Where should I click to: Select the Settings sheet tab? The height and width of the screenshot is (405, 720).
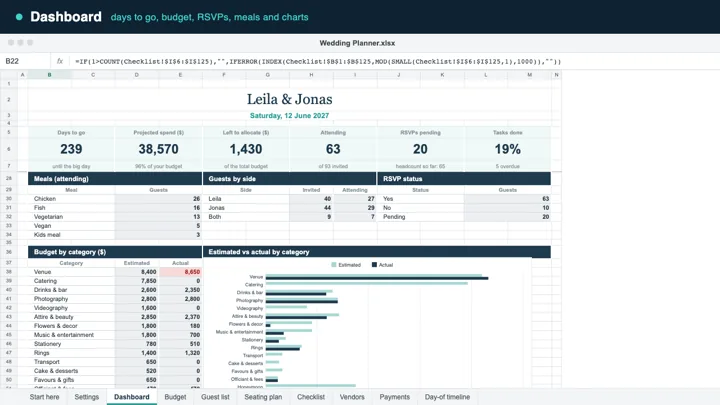pos(87,397)
